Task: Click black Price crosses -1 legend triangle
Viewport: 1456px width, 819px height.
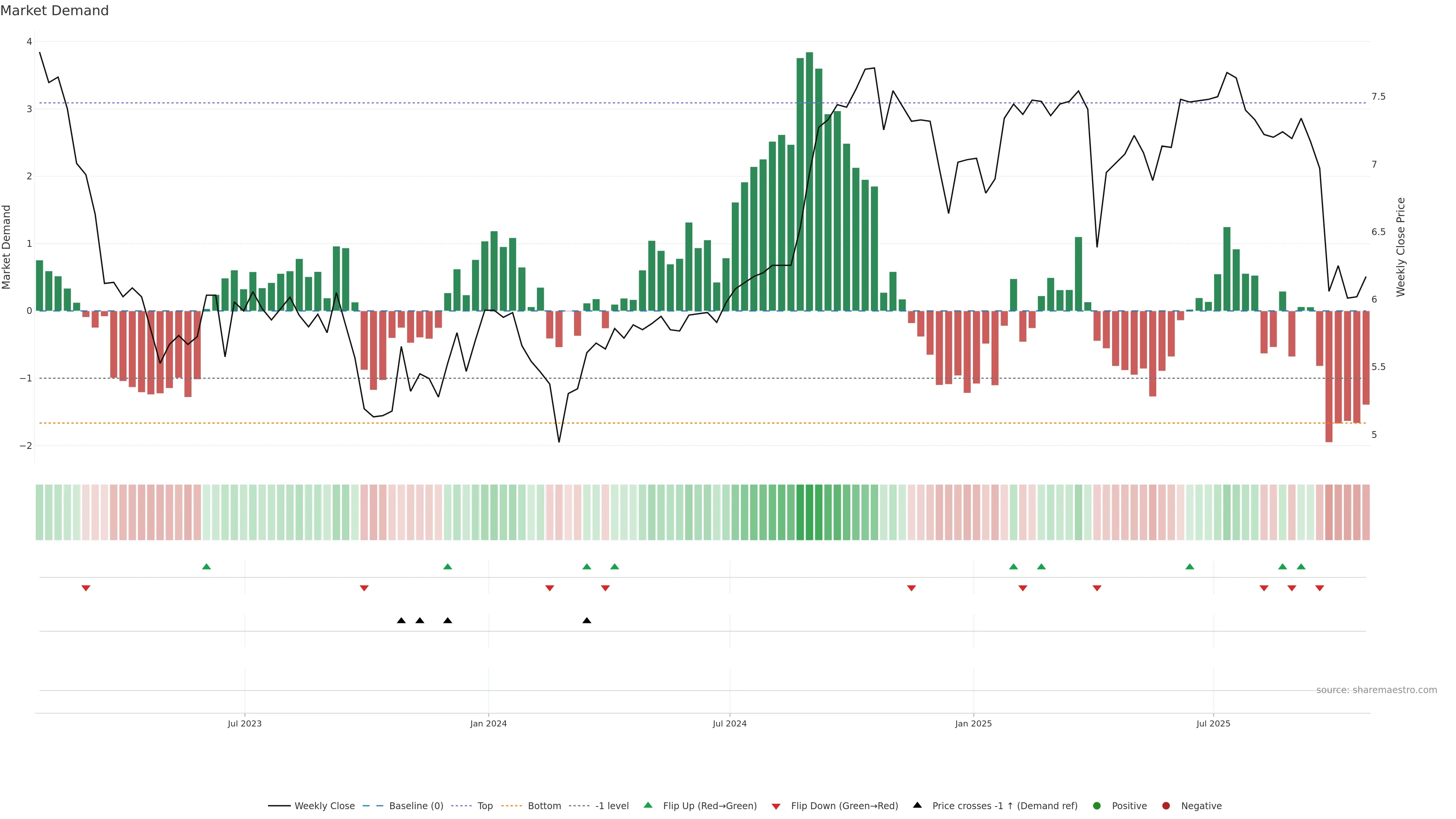Action: [917, 805]
